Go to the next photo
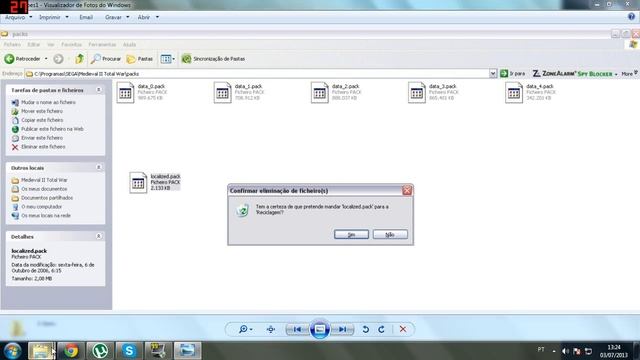This screenshot has height=360, width=640. pyautogui.click(x=342, y=329)
